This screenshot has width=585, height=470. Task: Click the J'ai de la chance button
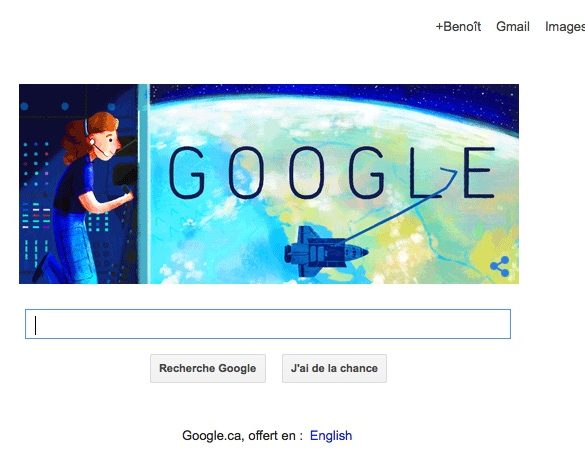pos(334,368)
